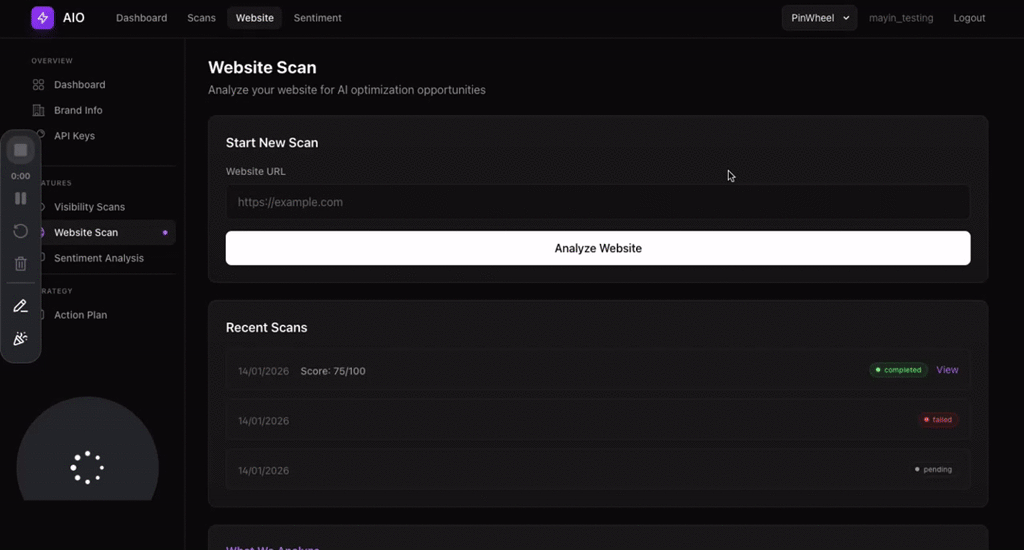Focus the Website URL input field
Image resolution: width=1024 pixels, height=550 pixels.
(x=598, y=202)
